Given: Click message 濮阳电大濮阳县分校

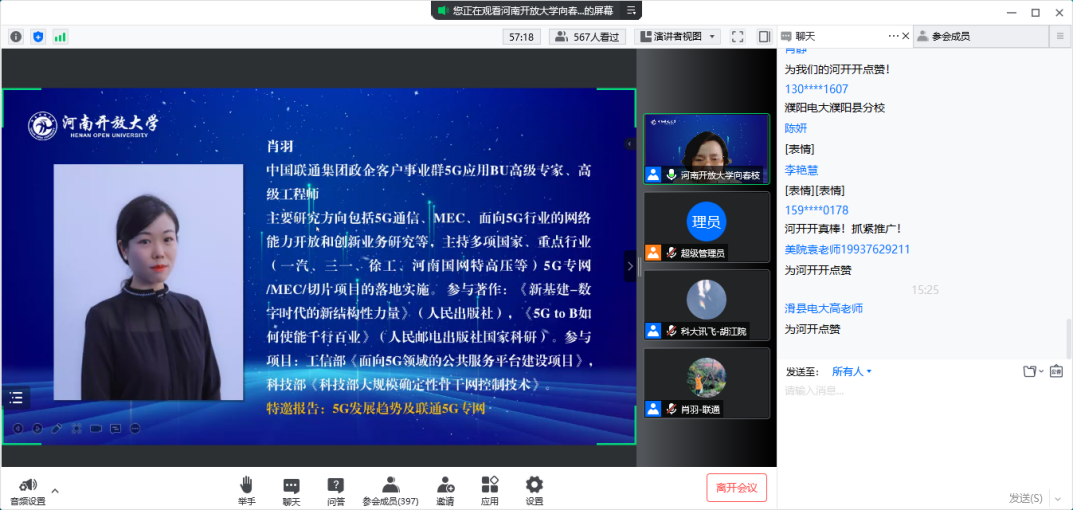Looking at the screenshot, I should [835, 107].
